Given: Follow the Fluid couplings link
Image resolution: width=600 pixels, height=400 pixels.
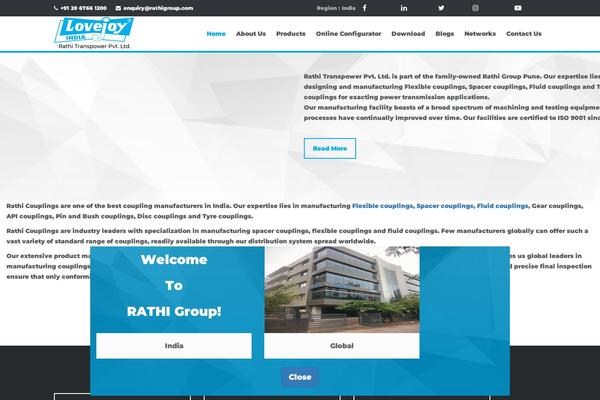Looking at the screenshot, I should click(502, 206).
